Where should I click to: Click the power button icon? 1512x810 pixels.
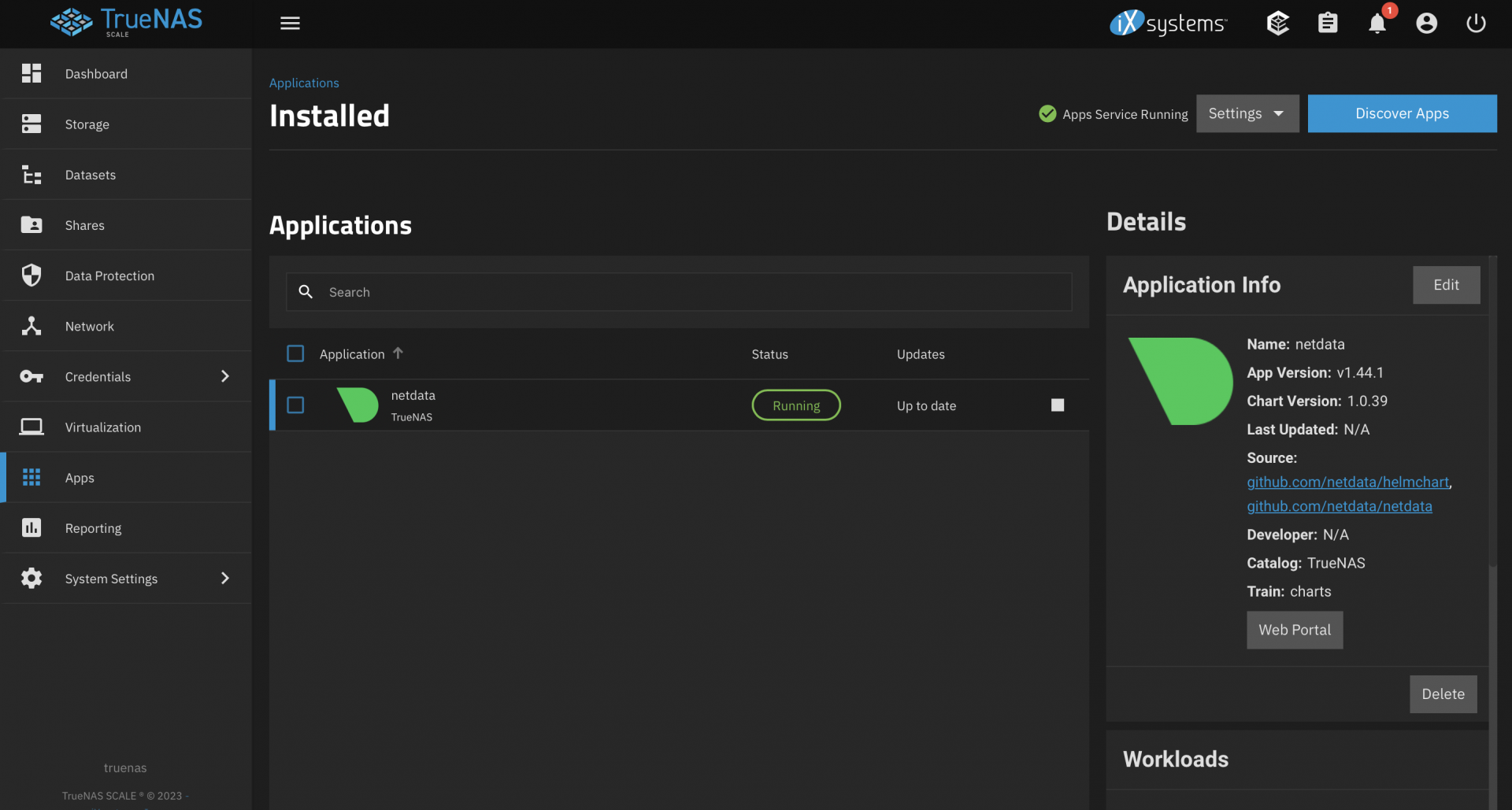1476,23
